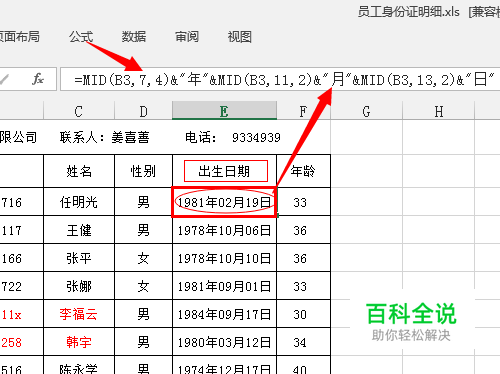The width and height of the screenshot is (500, 374).
Task: Select age cell showing 34
Action: tap(303, 342)
